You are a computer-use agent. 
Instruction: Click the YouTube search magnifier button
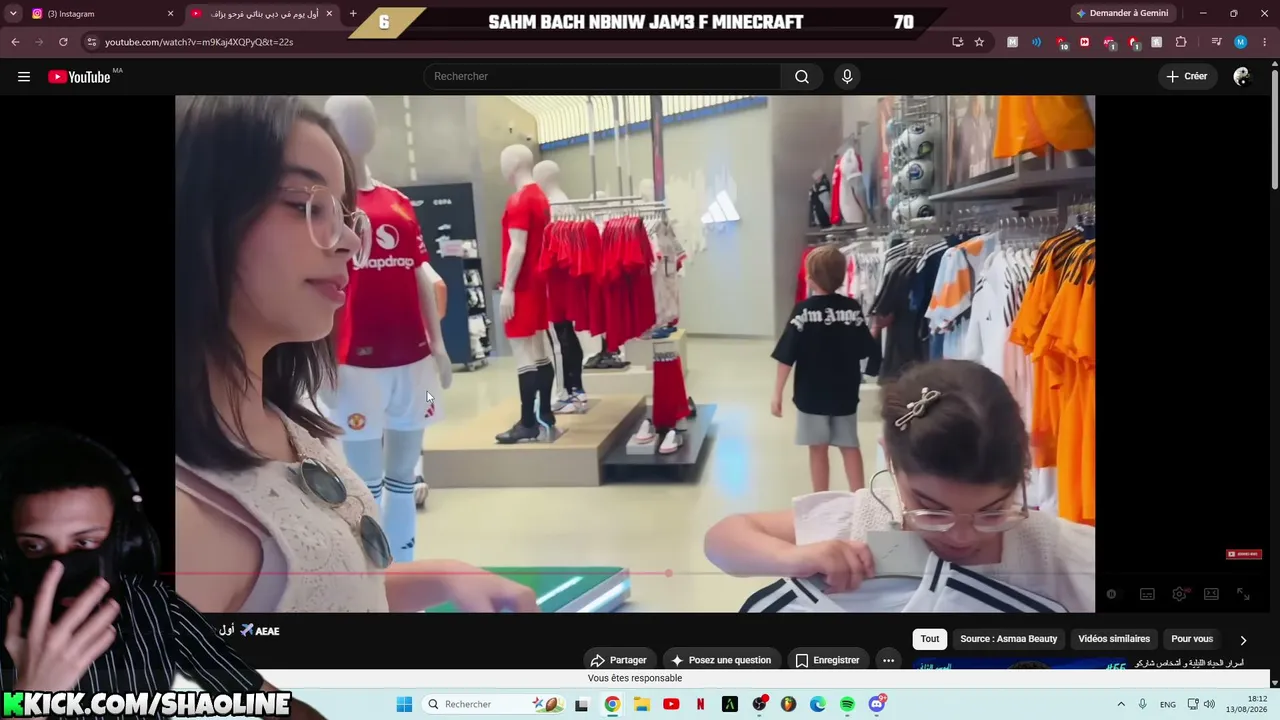click(802, 77)
